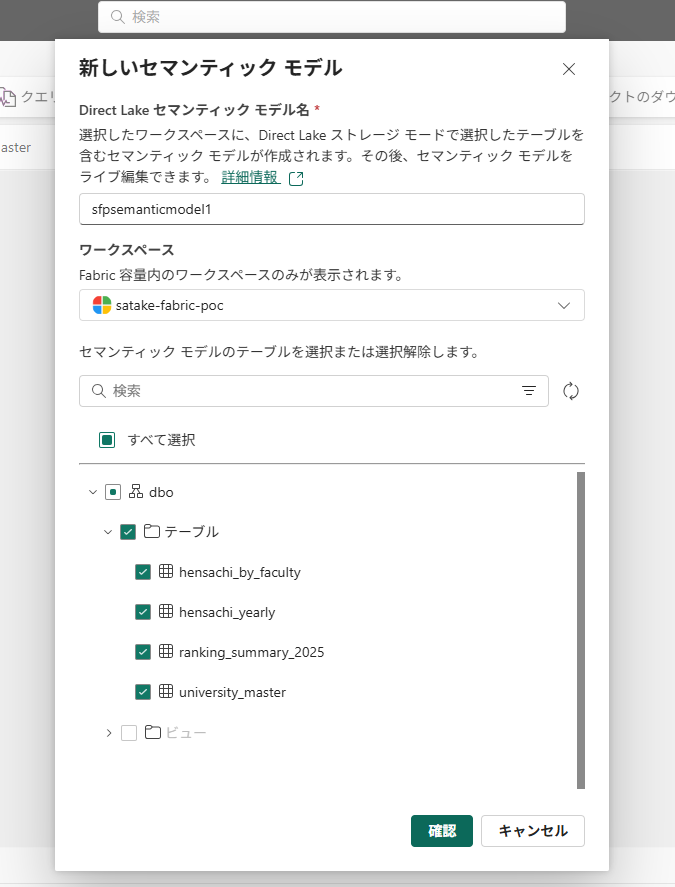Click the ビュー folder icon
Image resolution: width=675 pixels, height=887 pixels.
point(152,733)
